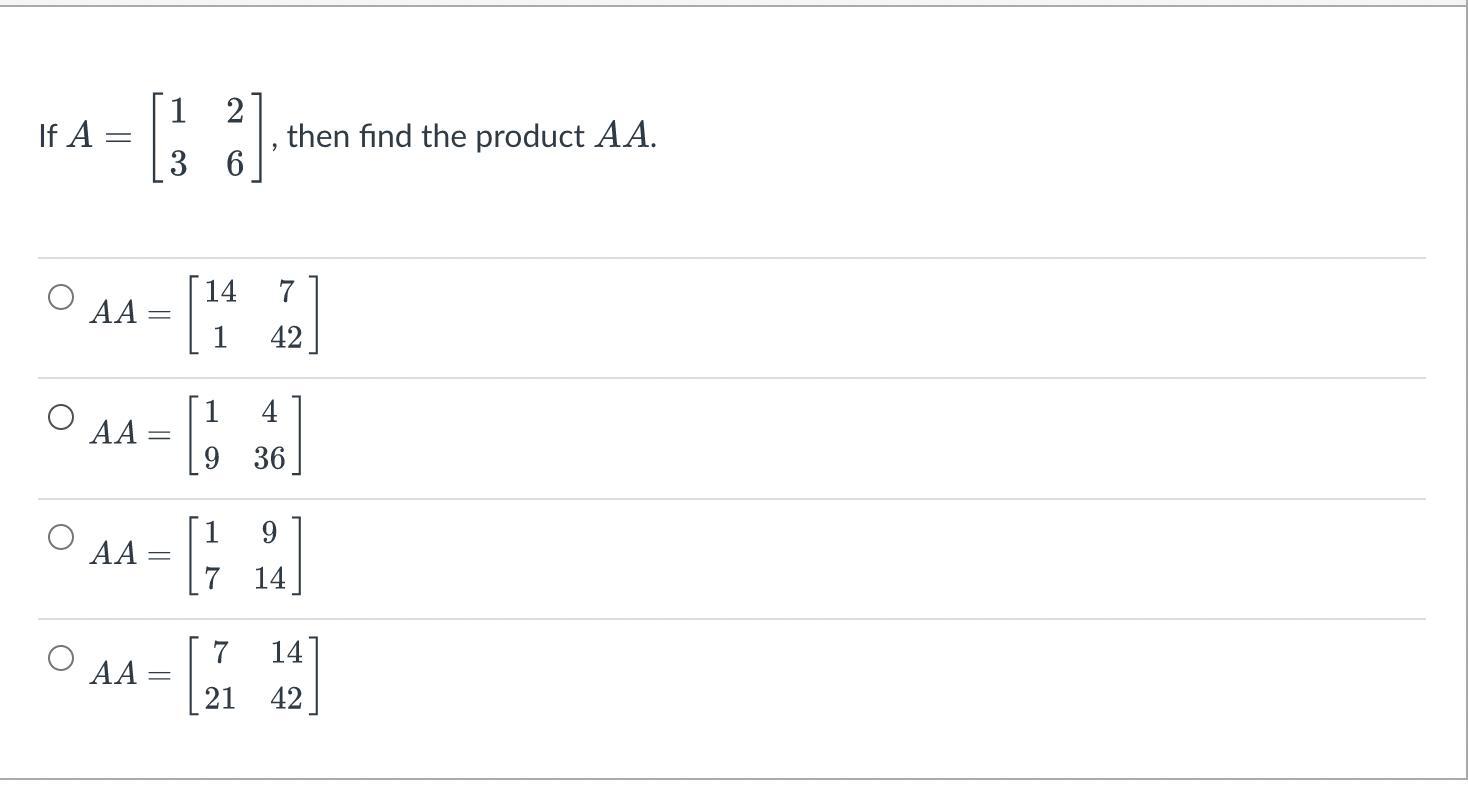Click the "If A =" text in the question
The height and width of the screenshot is (786, 1468).
pyautogui.click(x=85, y=136)
